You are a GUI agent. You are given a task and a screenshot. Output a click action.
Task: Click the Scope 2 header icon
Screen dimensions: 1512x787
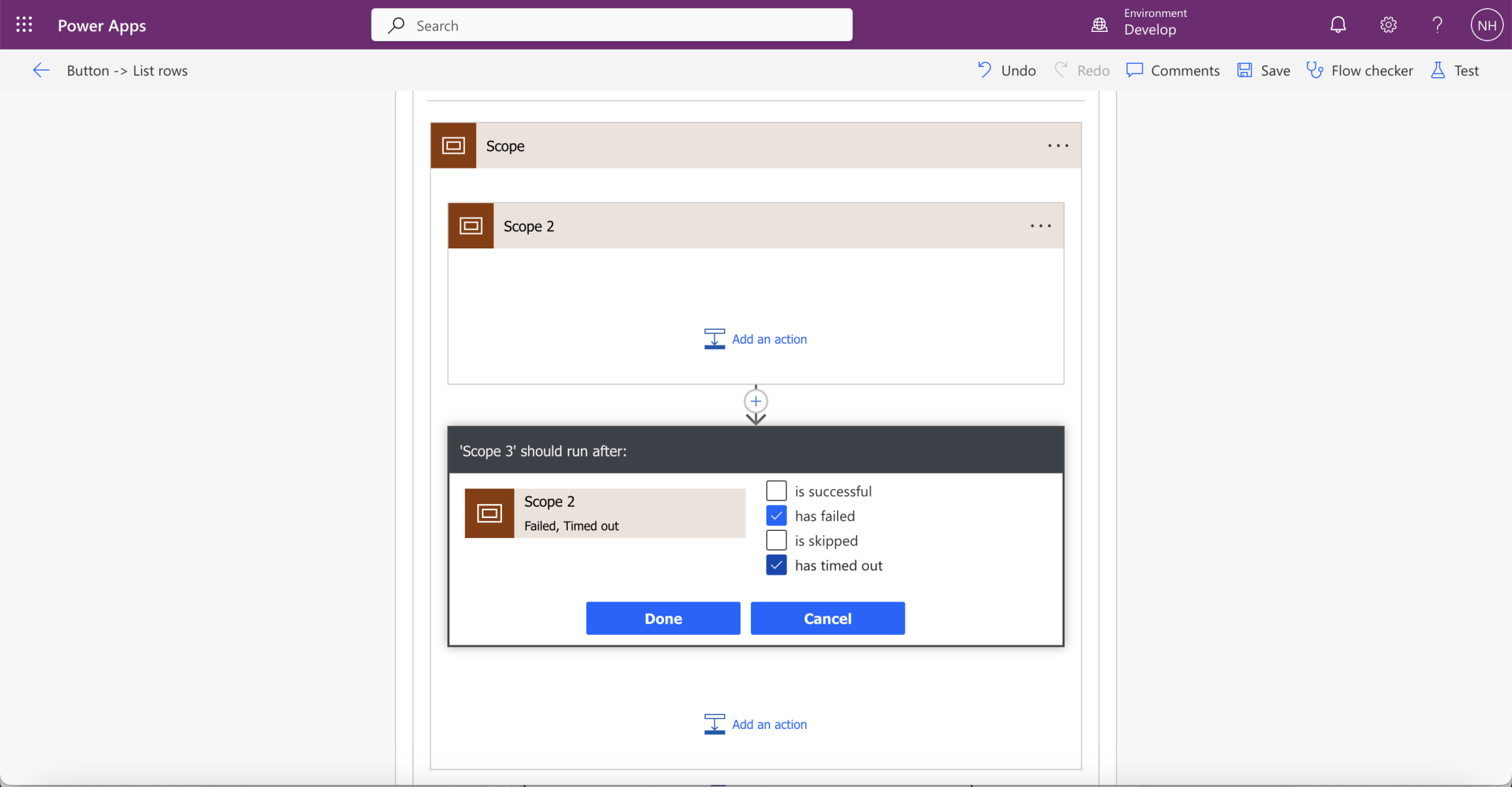pos(471,226)
